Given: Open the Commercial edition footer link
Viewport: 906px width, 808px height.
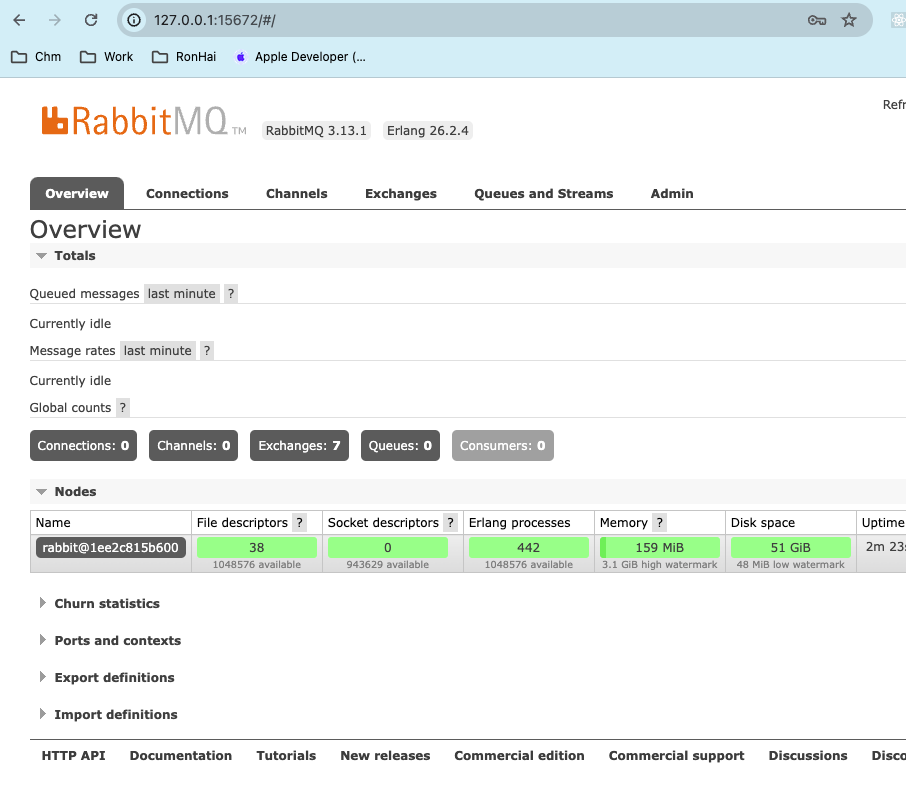Looking at the screenshot, I should coord(519,755).
